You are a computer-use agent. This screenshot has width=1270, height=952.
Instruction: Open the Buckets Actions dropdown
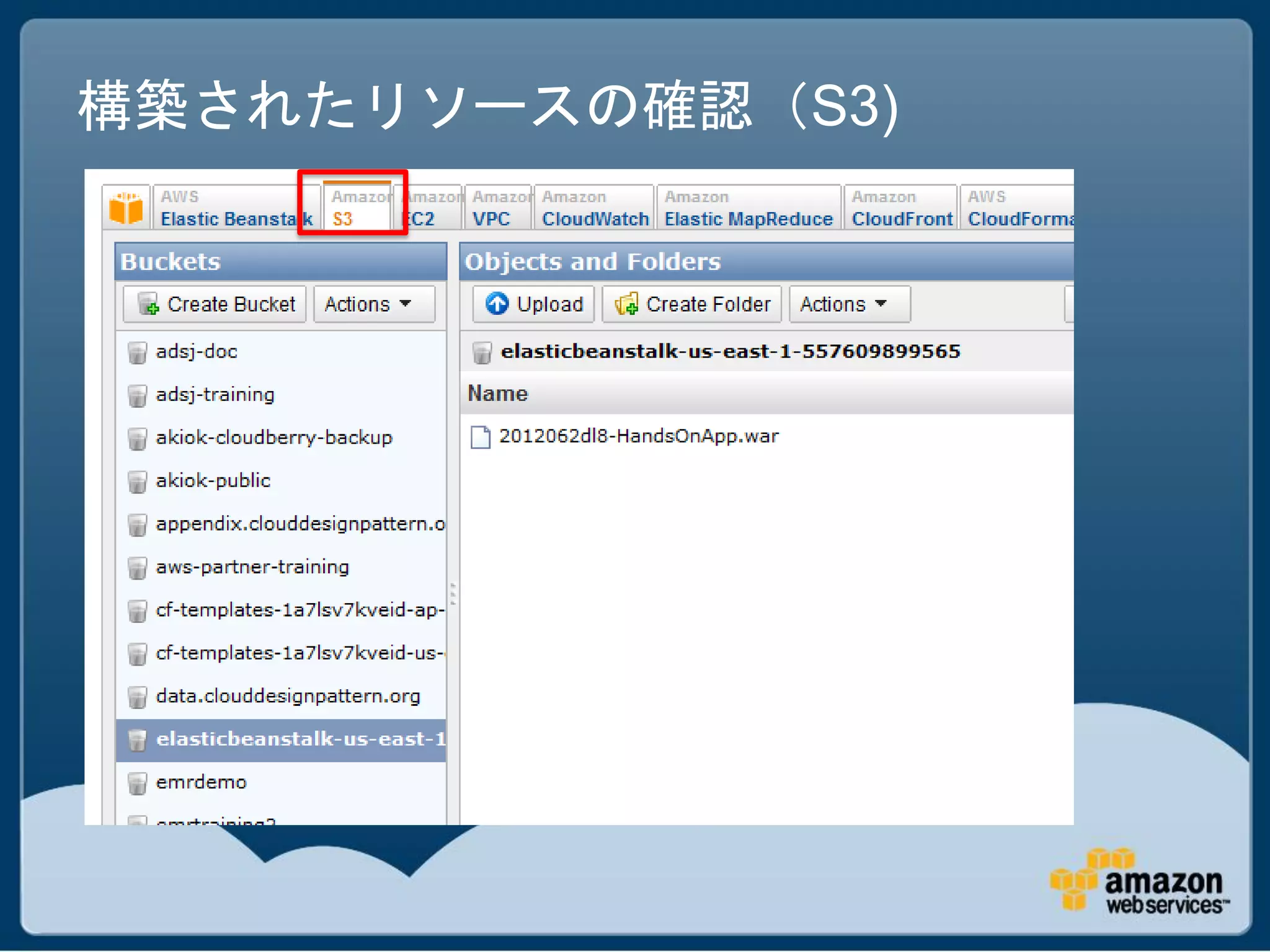tap(373, 304)
